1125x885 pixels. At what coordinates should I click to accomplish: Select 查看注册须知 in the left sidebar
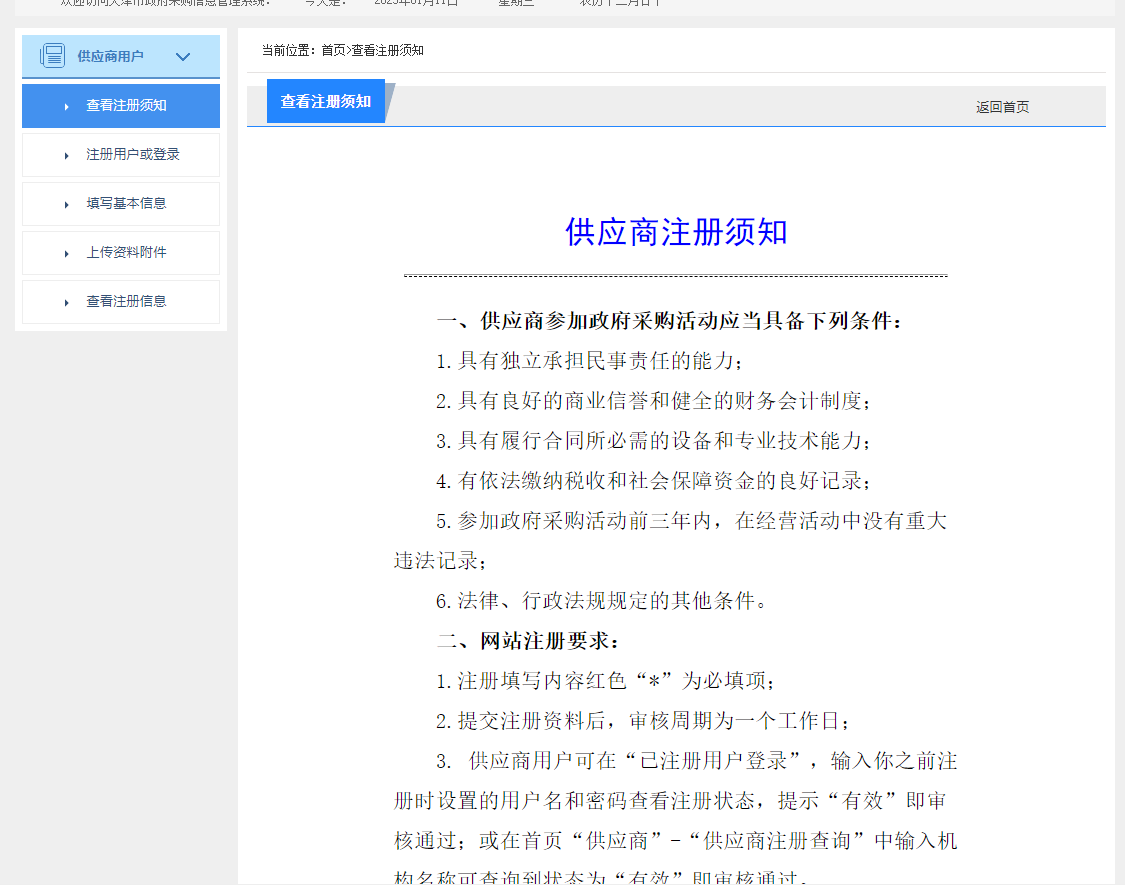pyautogui.click(x=126, y=106)
